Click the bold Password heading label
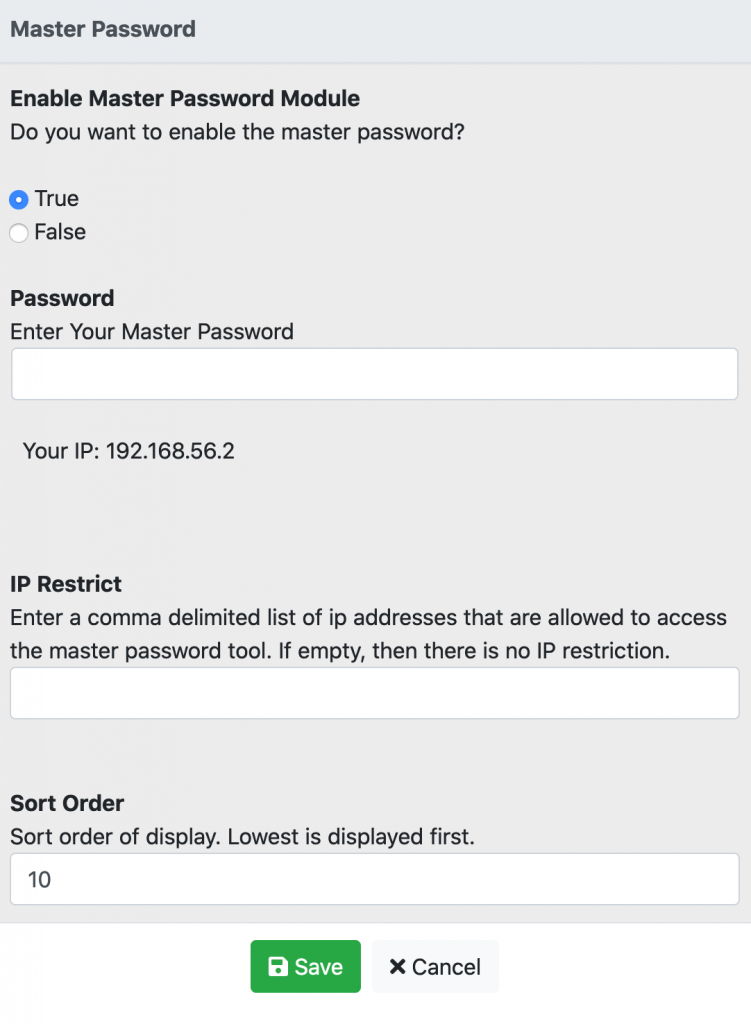 click(62, 298)
